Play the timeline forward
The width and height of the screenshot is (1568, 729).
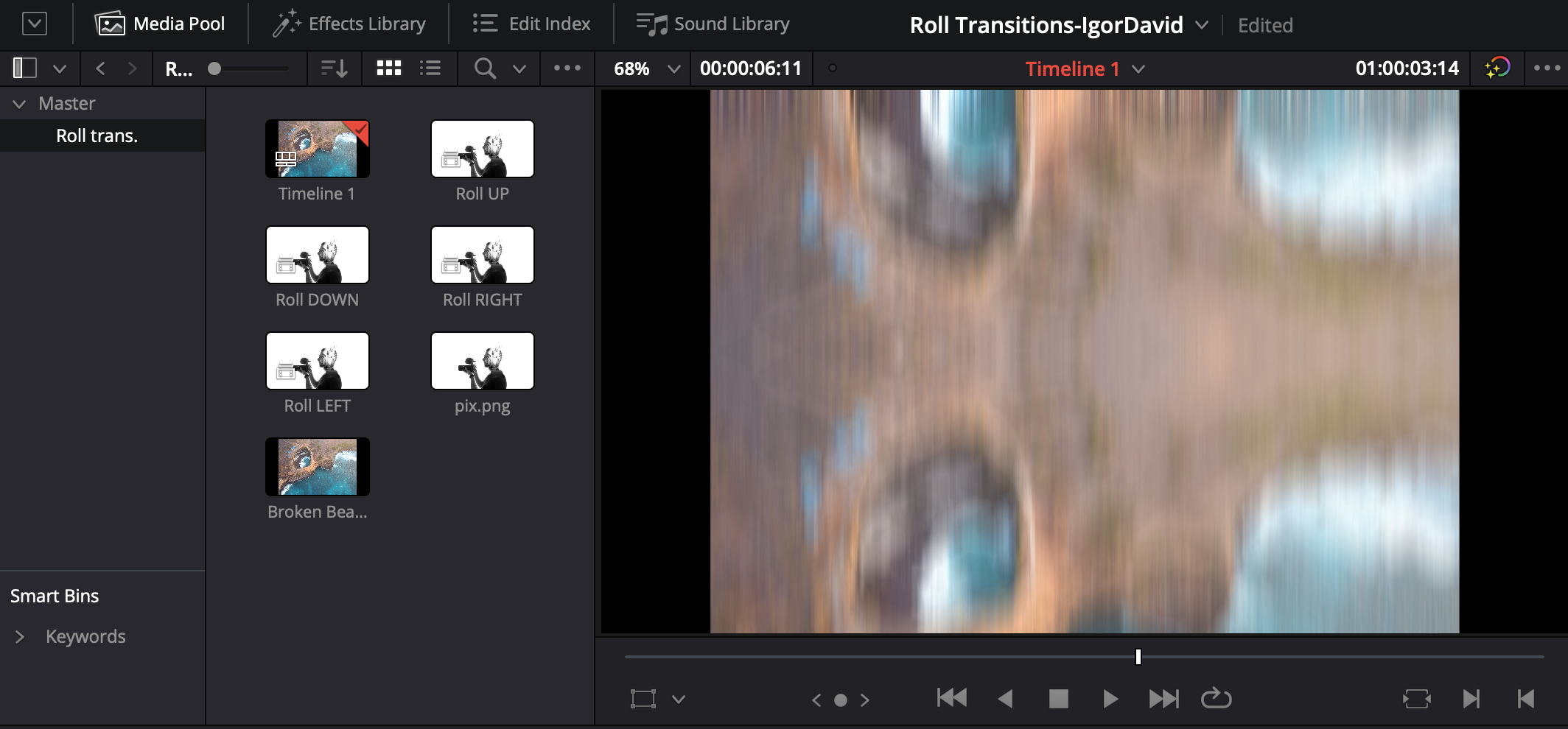click(1110, 699)
